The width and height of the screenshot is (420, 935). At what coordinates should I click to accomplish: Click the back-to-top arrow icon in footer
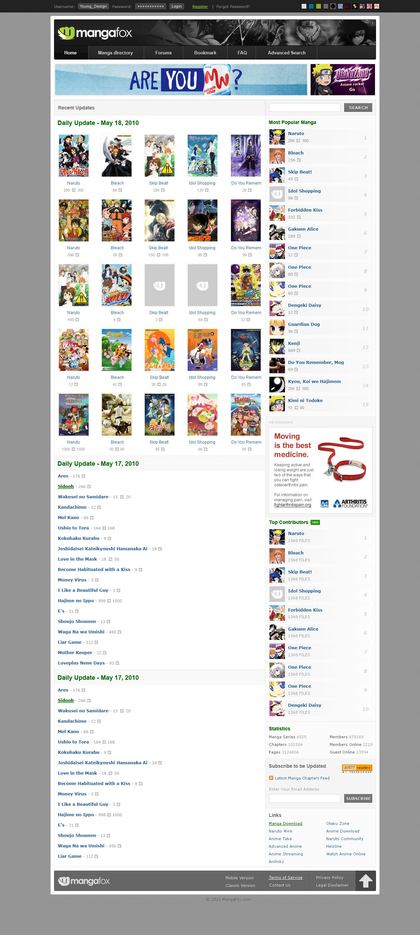(x=366, y=880)
